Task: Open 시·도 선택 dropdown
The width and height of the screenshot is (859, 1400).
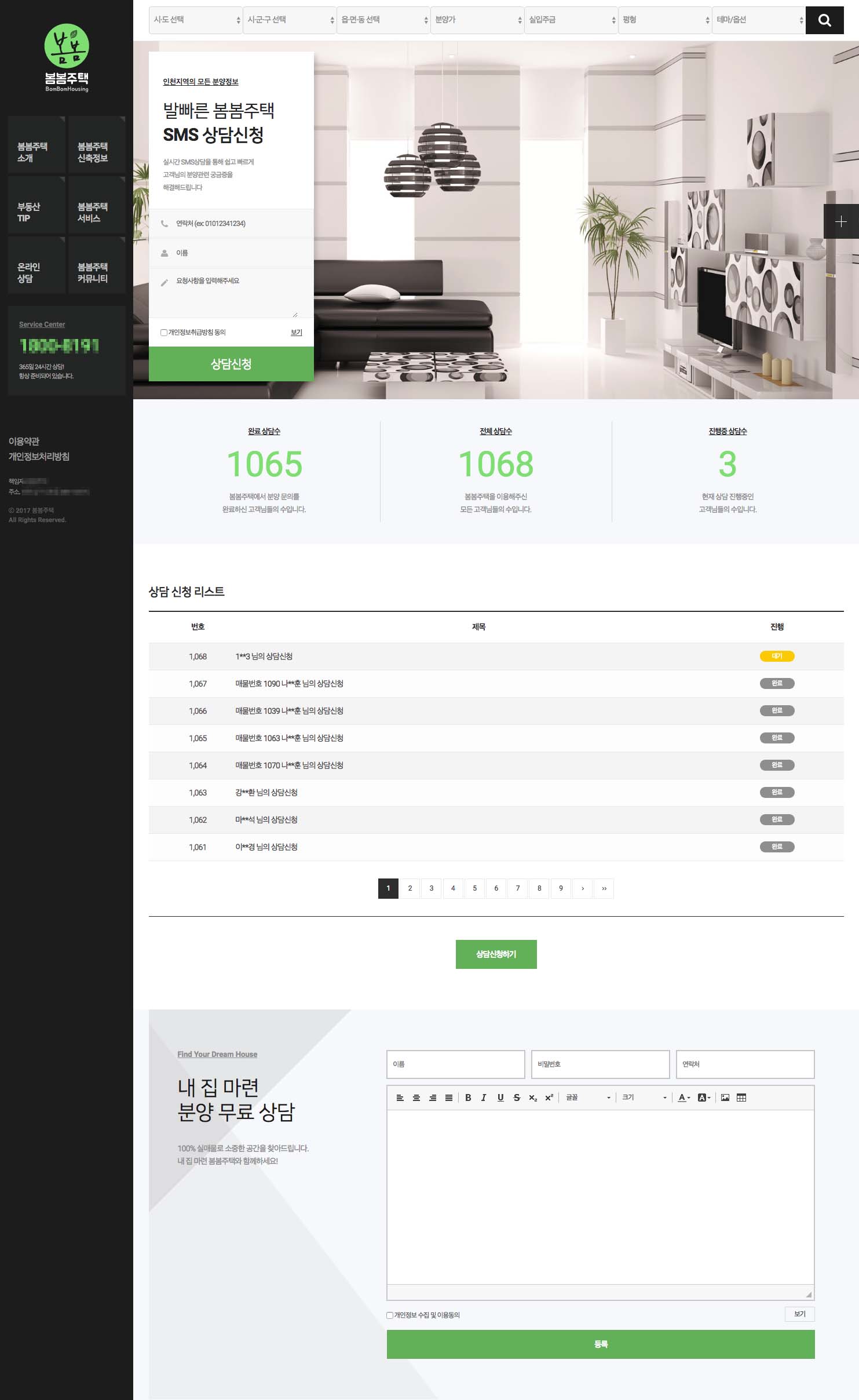Action: click(x=196, y=20)
